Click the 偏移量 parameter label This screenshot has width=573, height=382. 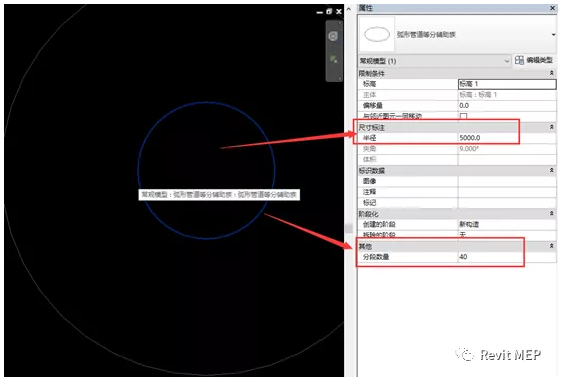tap(372, 106)
